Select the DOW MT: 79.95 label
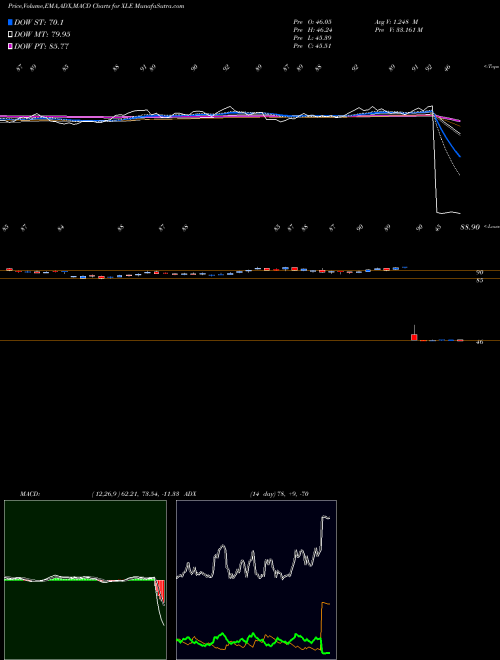 pyautogui.click(x=42, y=35)
